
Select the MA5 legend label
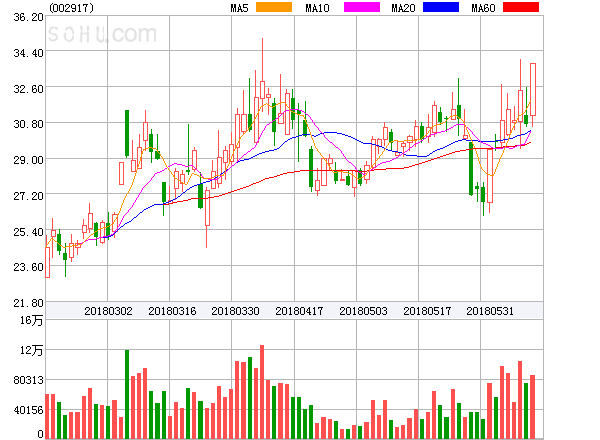[x=239, y=8]
